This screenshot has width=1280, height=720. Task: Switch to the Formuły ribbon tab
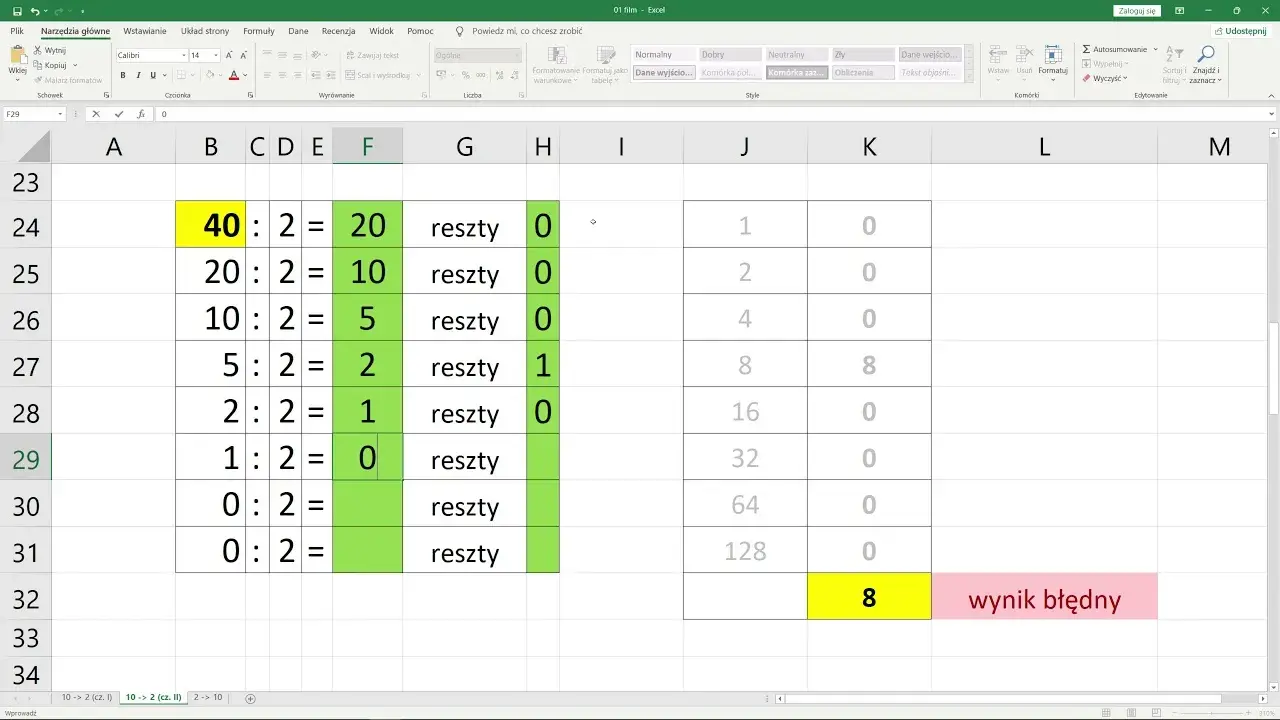[259, 31]
